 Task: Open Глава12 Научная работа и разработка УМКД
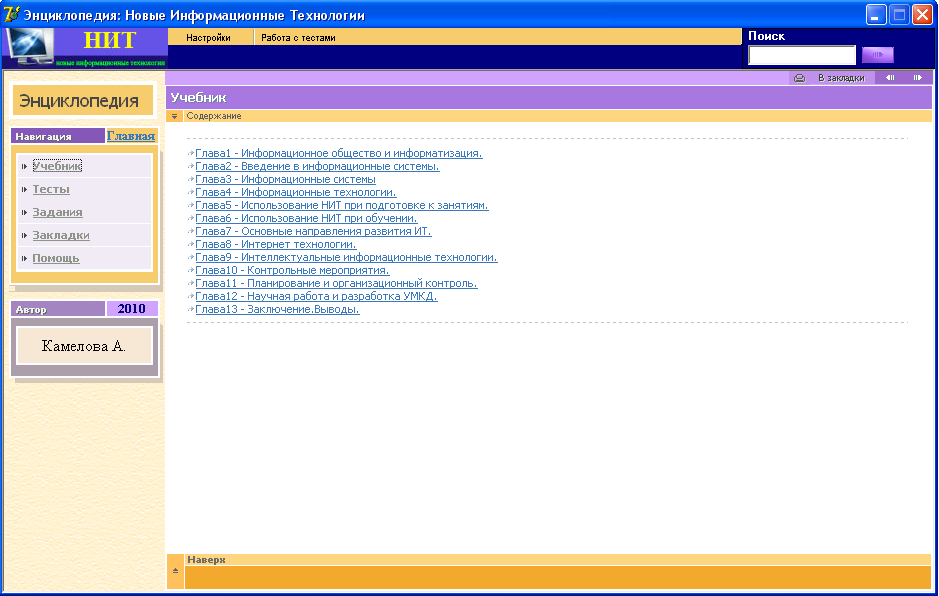[316, 297]
